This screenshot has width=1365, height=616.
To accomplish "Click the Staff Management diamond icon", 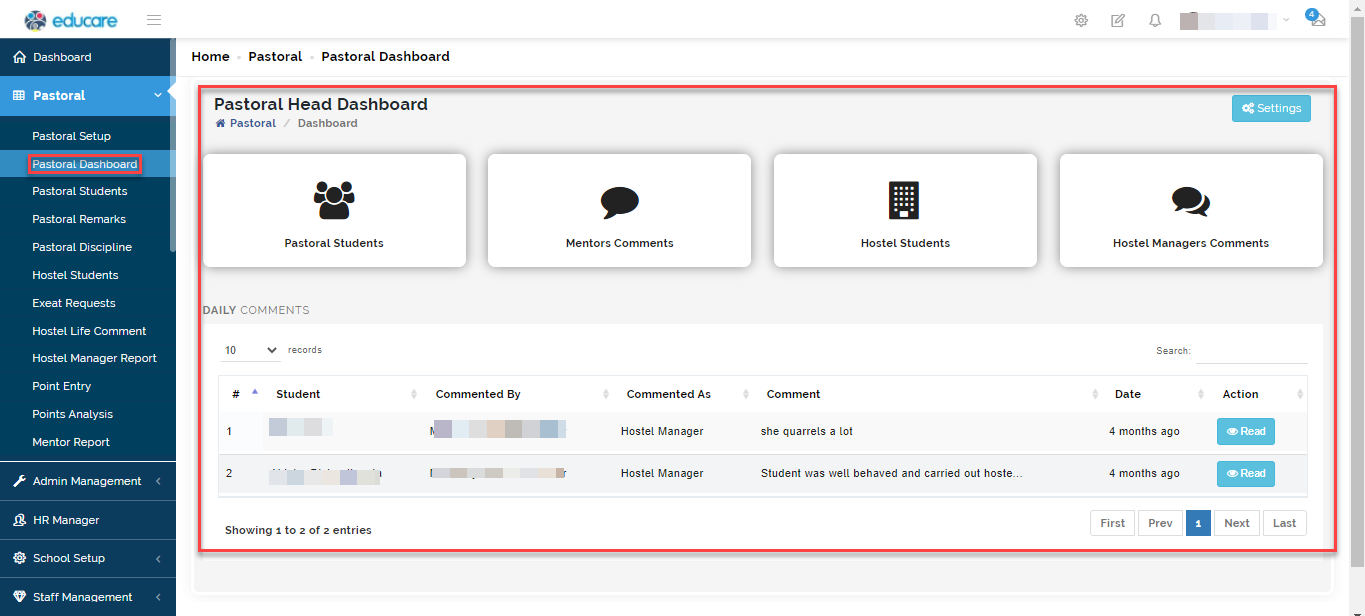I will tap(19, 597).
